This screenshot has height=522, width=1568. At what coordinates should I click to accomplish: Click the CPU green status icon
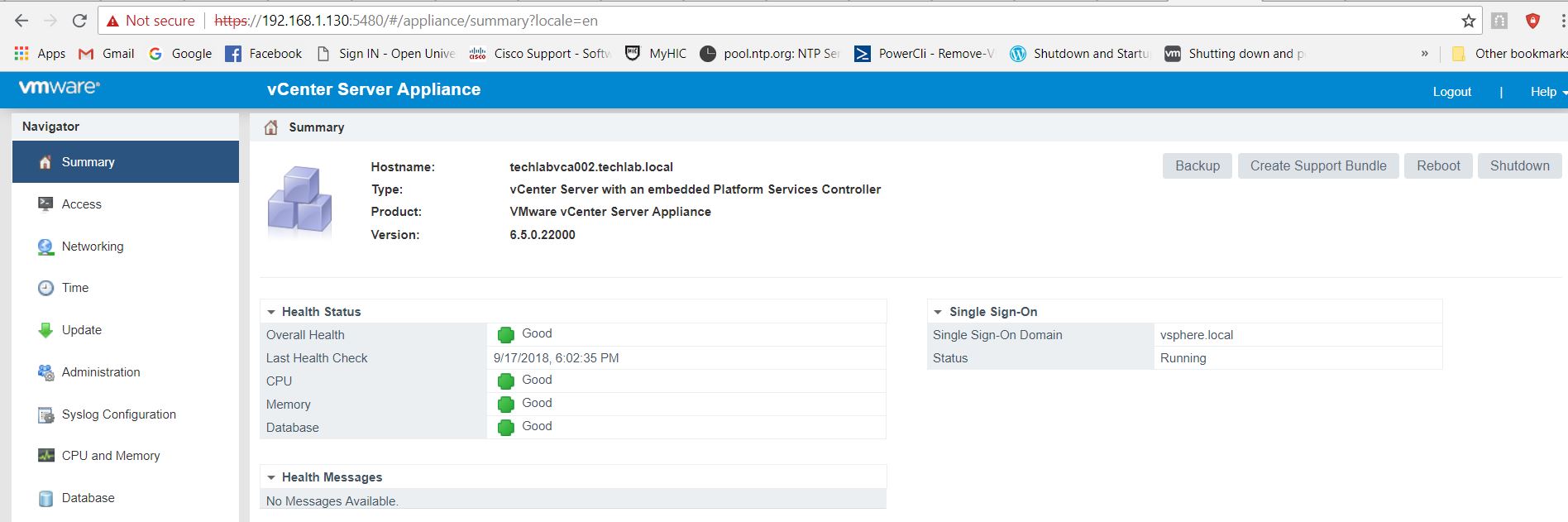505,381
